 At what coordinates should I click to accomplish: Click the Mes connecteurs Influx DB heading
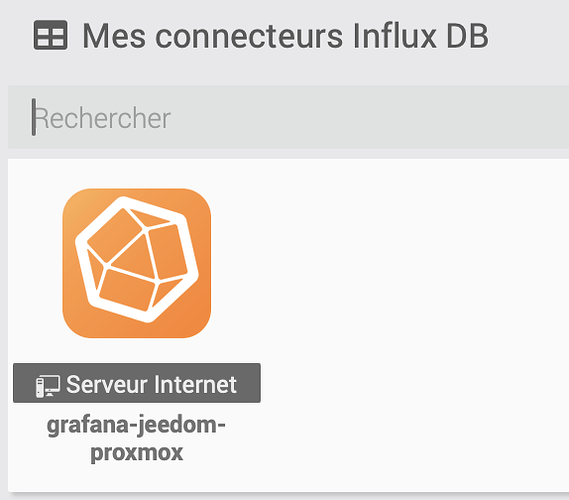pyautogui.click(x=286, y=35)
